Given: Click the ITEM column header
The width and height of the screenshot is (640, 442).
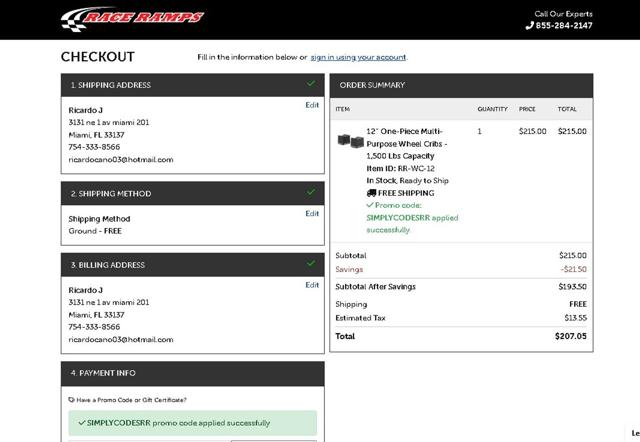Looking at the screenshot, I should tap(342, 109).
